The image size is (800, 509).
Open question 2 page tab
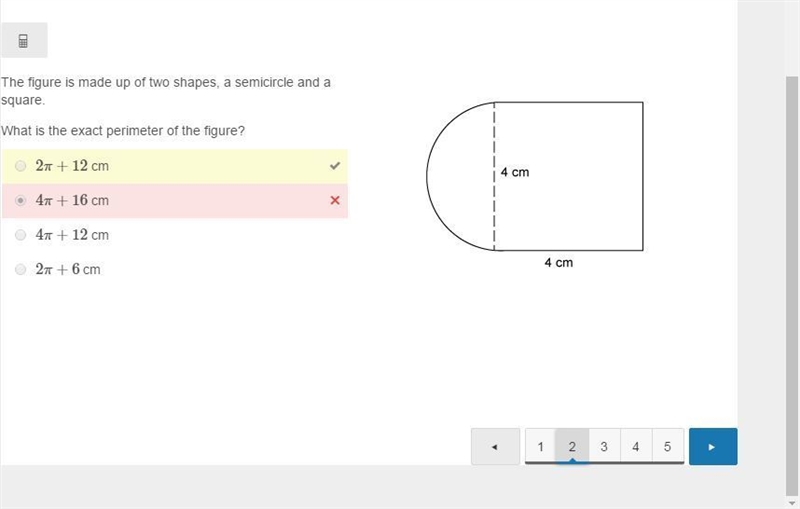(572, 447)
